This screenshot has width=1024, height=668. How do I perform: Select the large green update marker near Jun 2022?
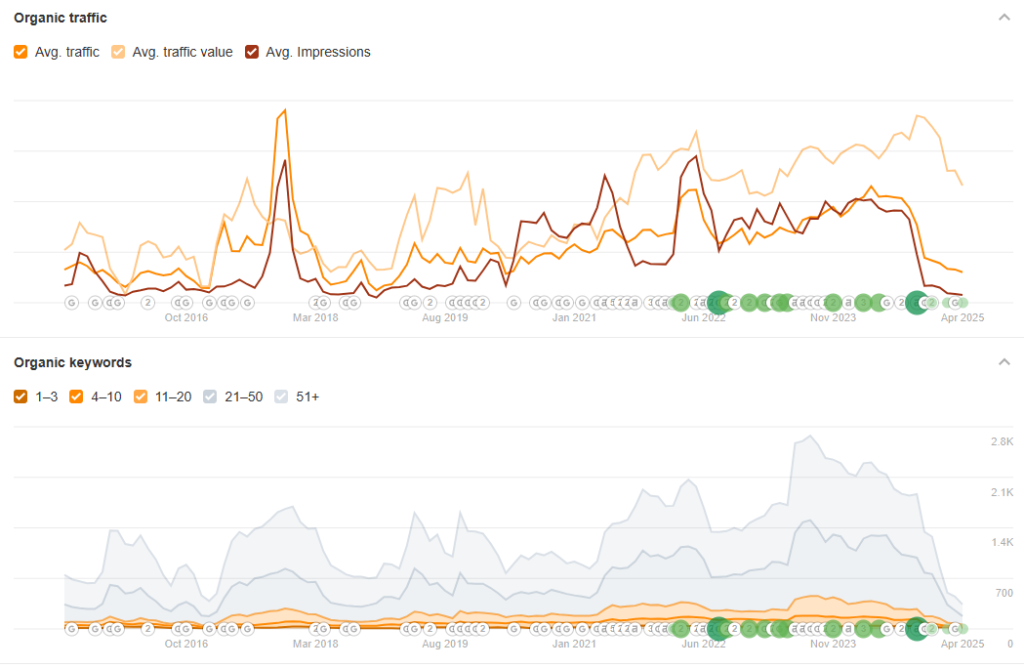click(x=717, y=302)
